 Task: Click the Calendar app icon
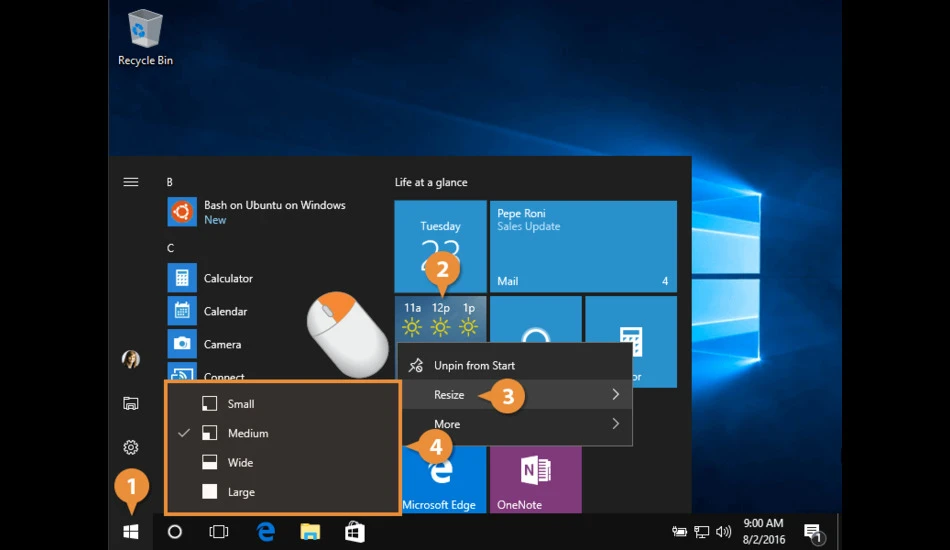point(182,311)
